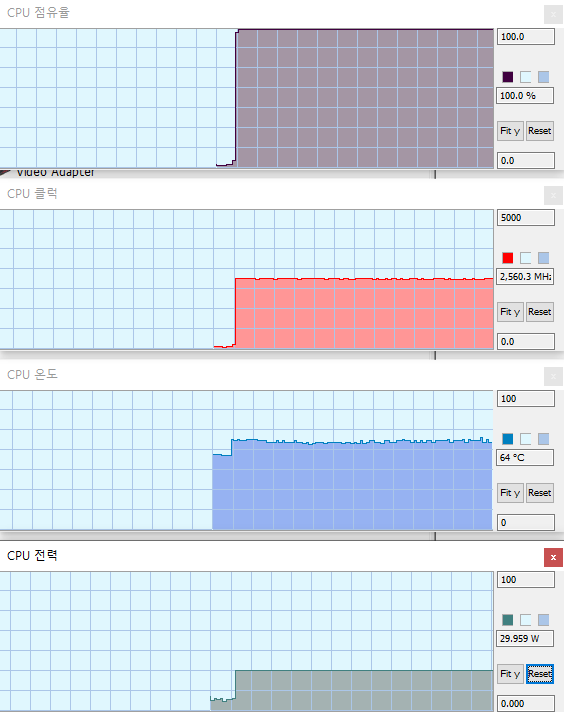
Task: Click current value 2,560.3 MHz field
Action: pos(525,277)
